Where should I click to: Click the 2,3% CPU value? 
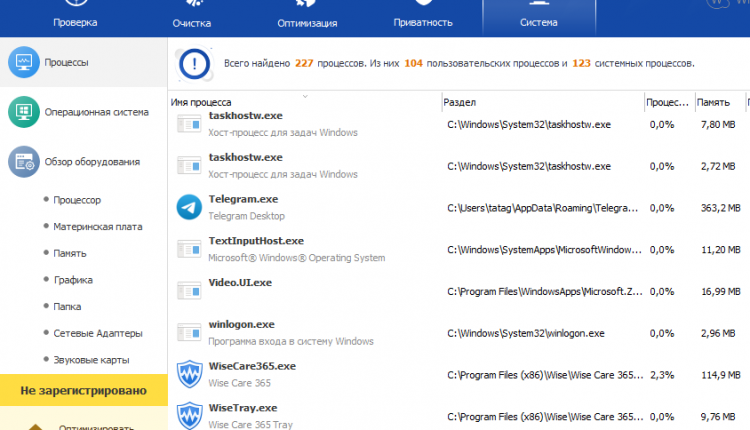(x=662, y=375)
